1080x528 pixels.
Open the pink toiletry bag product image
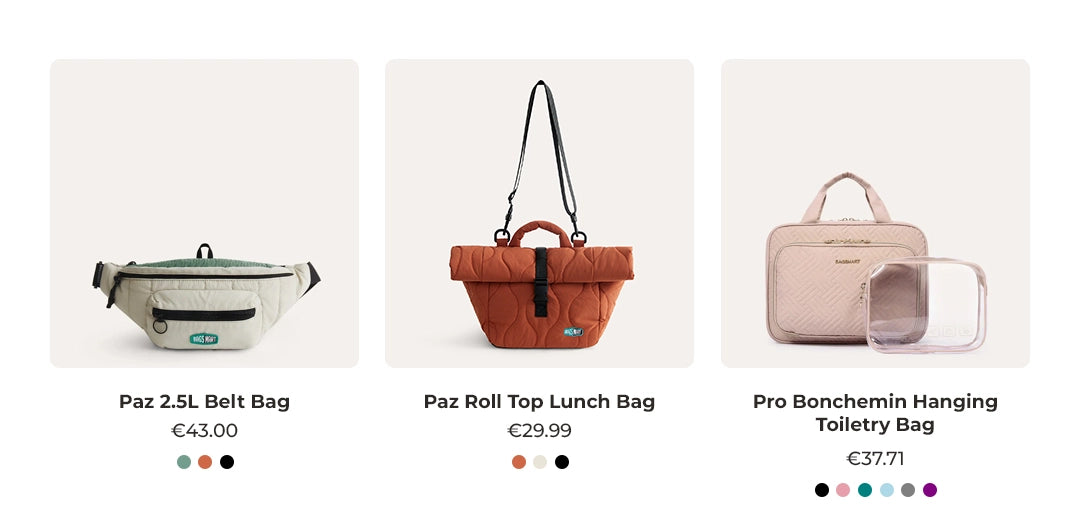(x=875, y=213)
